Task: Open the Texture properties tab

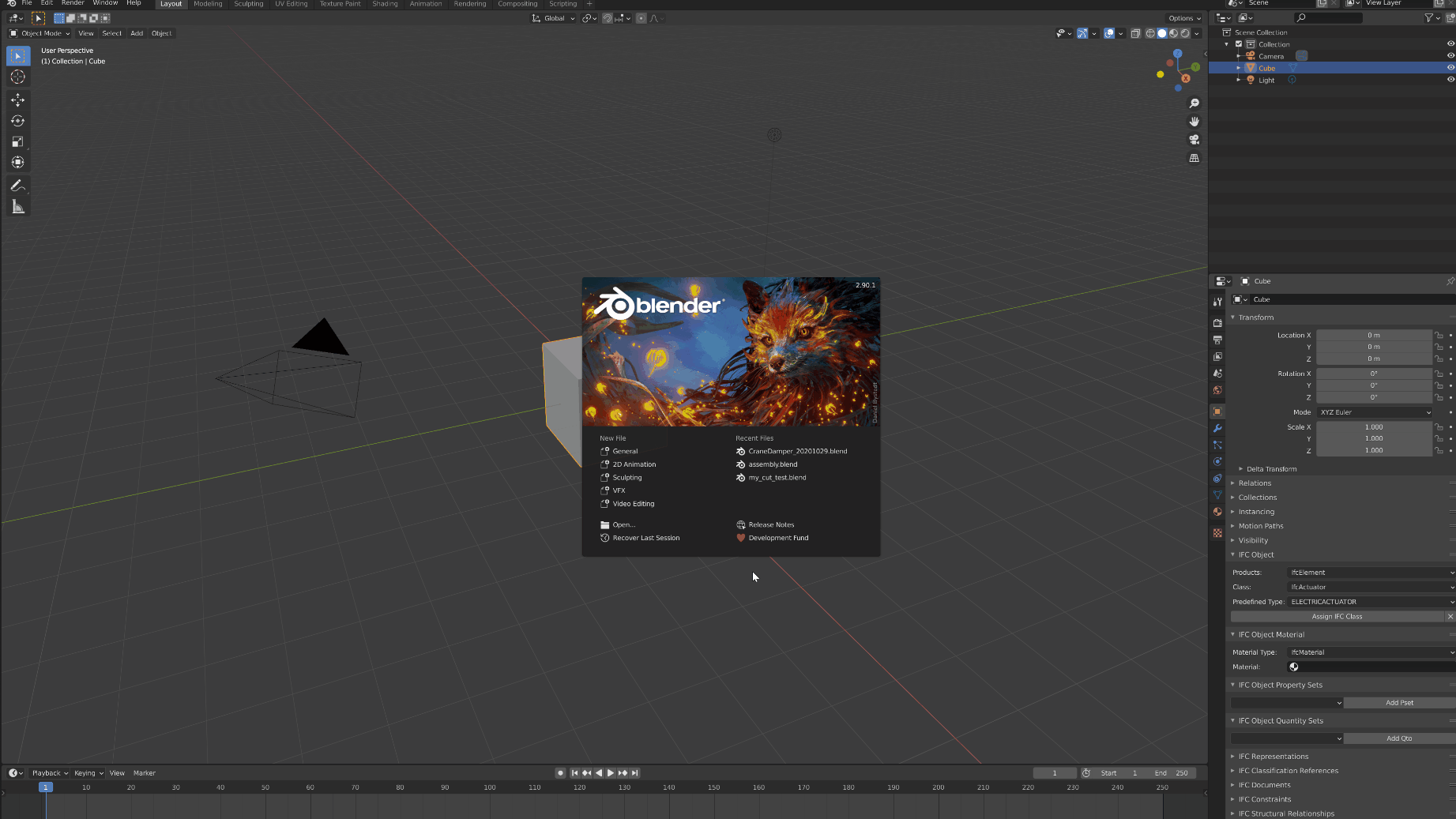Action: pos(1217,533)
